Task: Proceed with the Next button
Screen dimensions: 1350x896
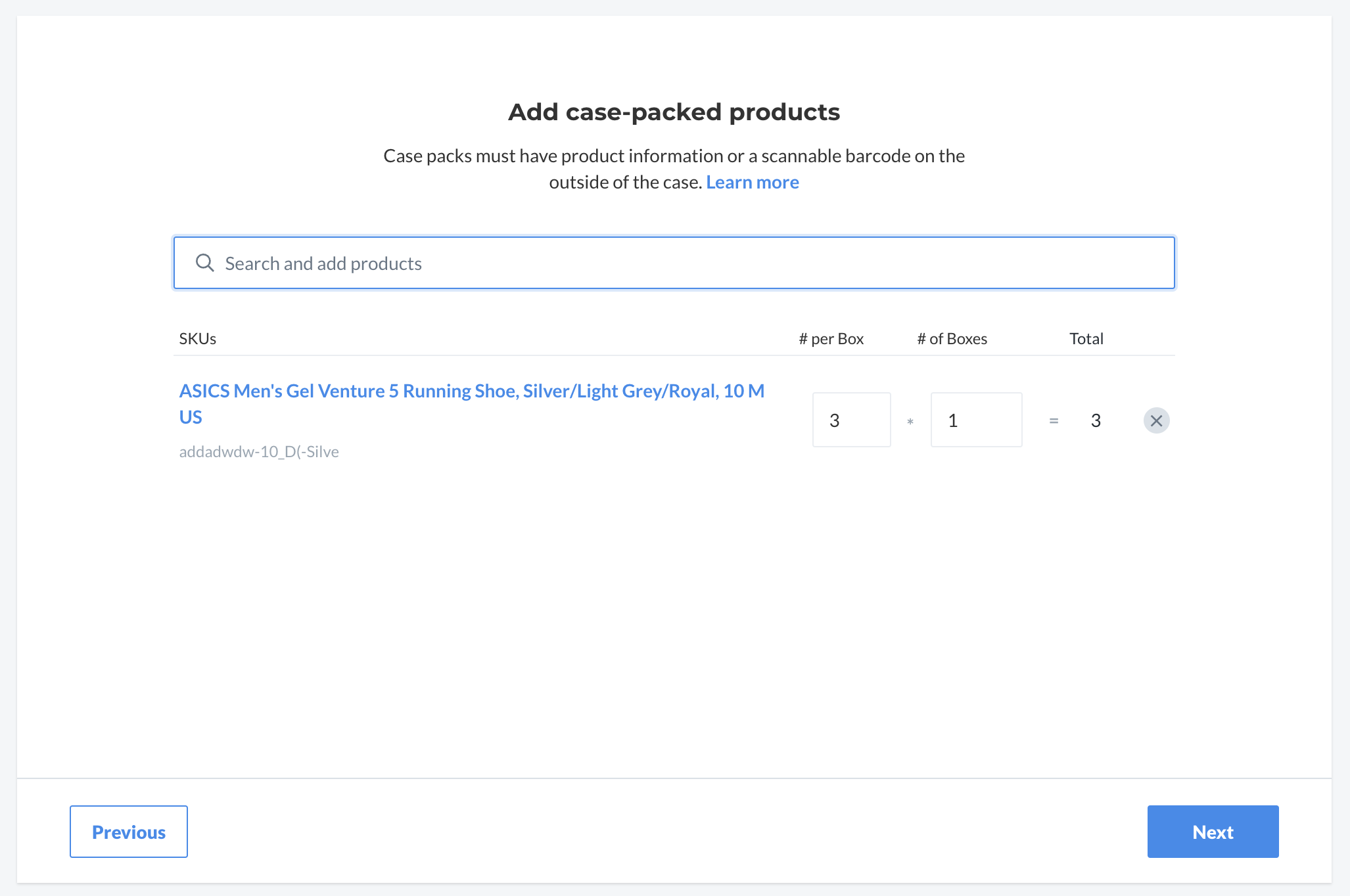Action: click(x=1213, y=832)
